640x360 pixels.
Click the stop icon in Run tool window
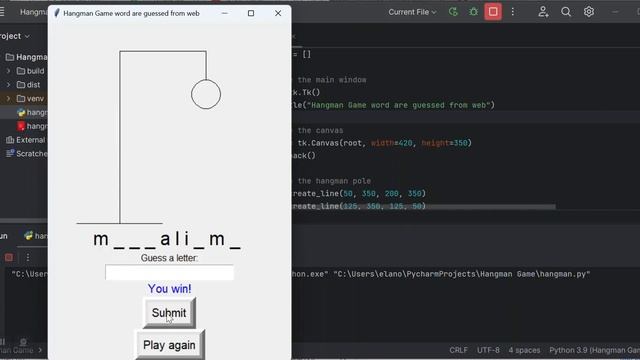(x=9, y=258)
